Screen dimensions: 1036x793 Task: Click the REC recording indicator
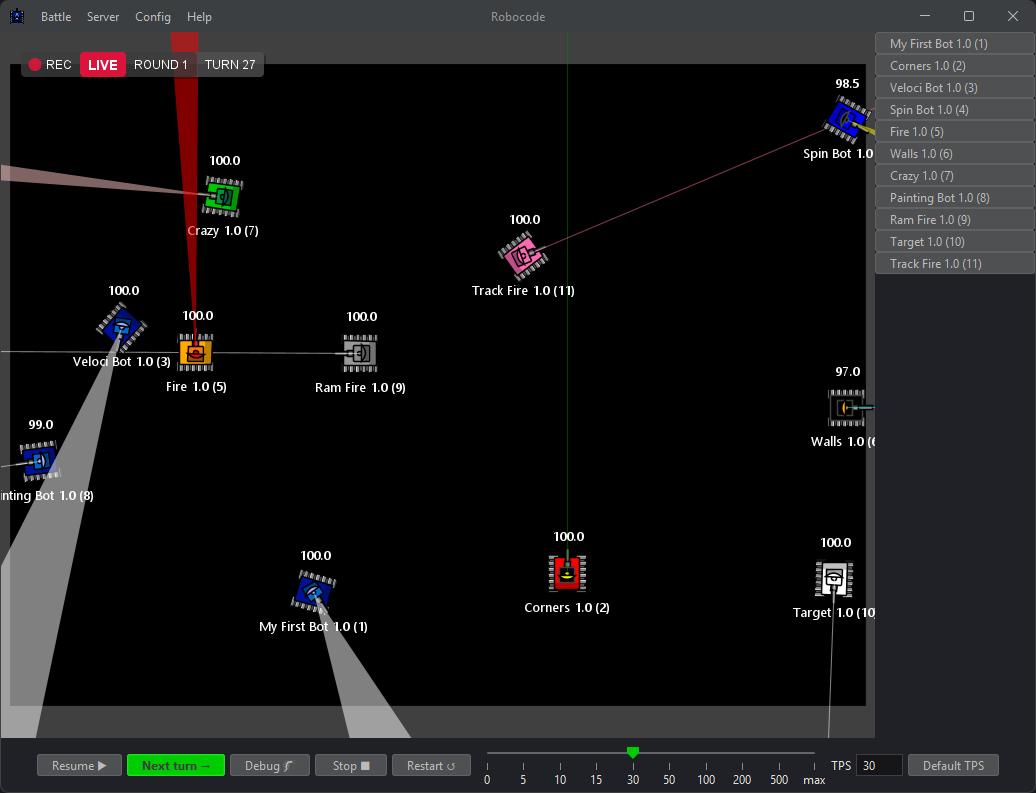(50, 65)
